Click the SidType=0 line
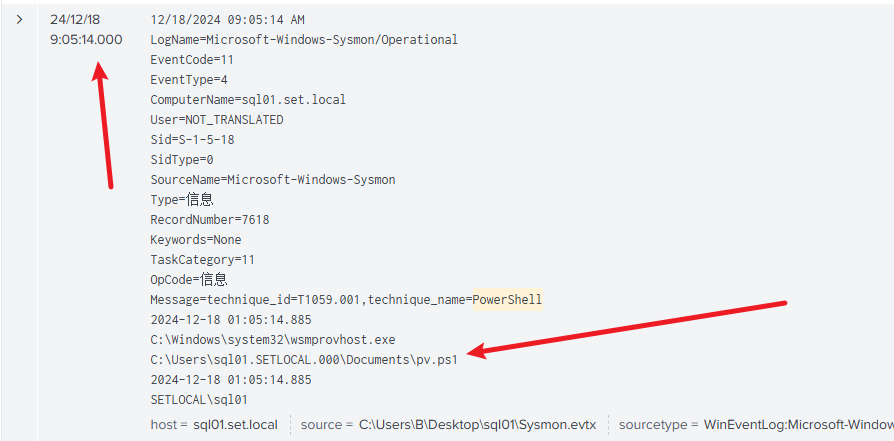Screen dimensions: 894x441 pos(182,160)
